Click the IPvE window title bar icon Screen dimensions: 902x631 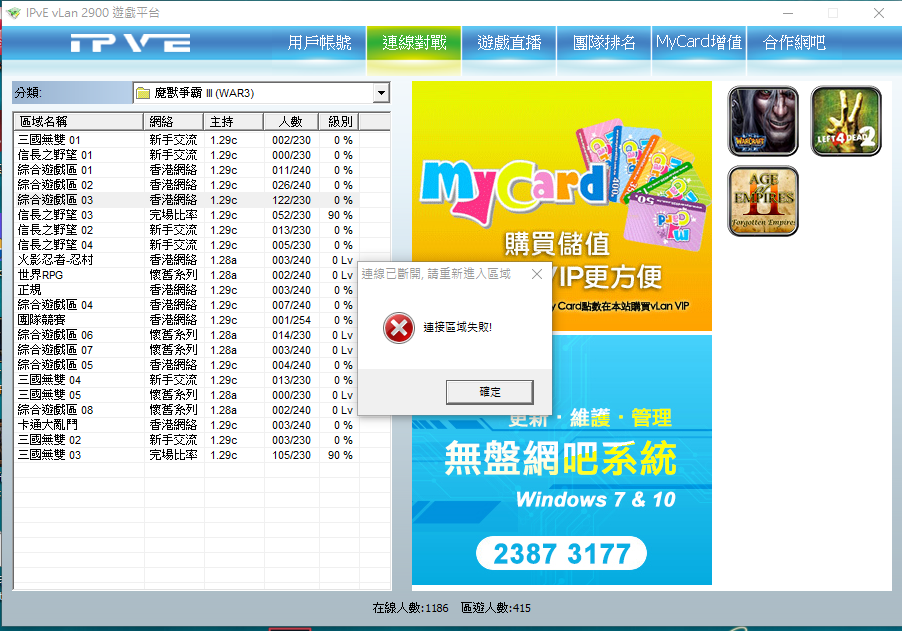coord(14,13)
